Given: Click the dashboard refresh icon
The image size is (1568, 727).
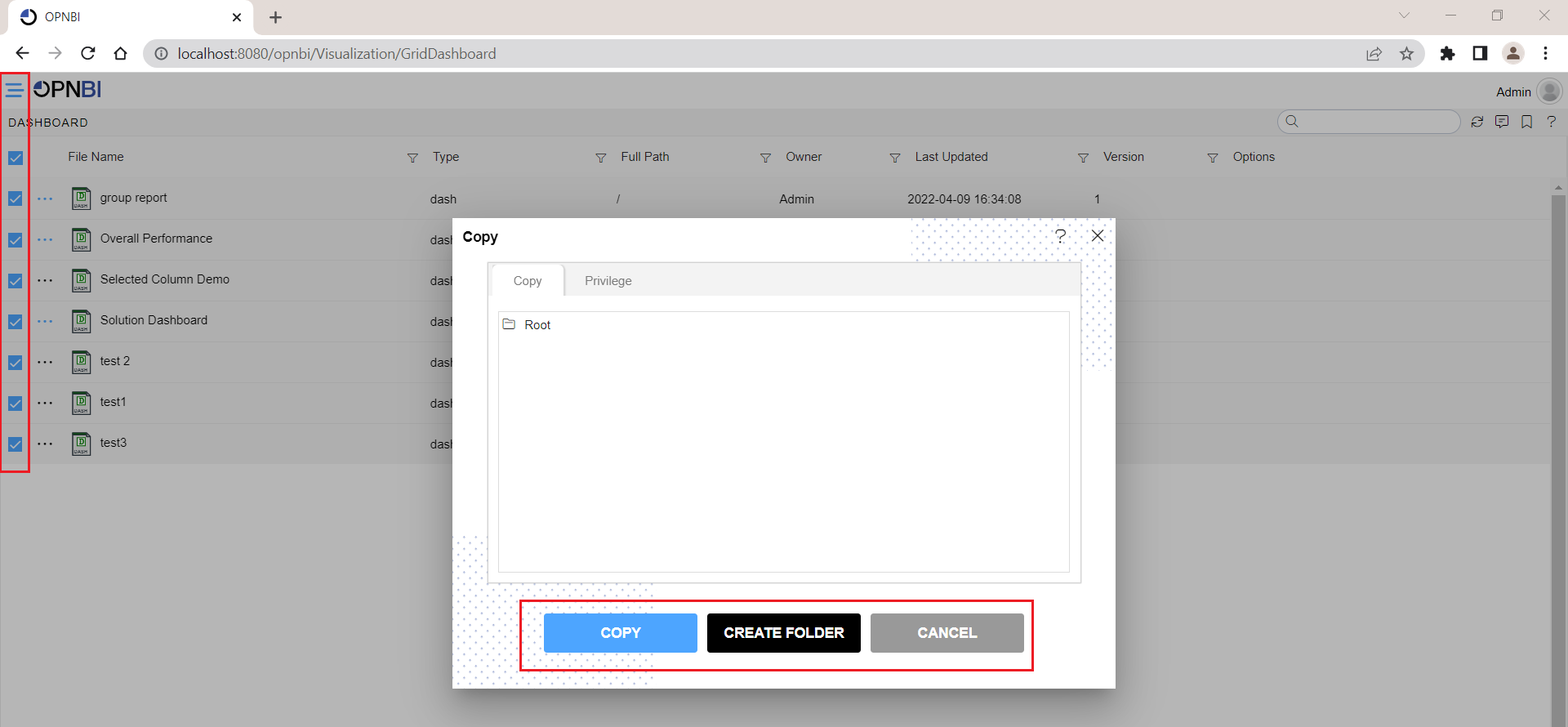Looking at the screenshot, I should click(1477, 122).
